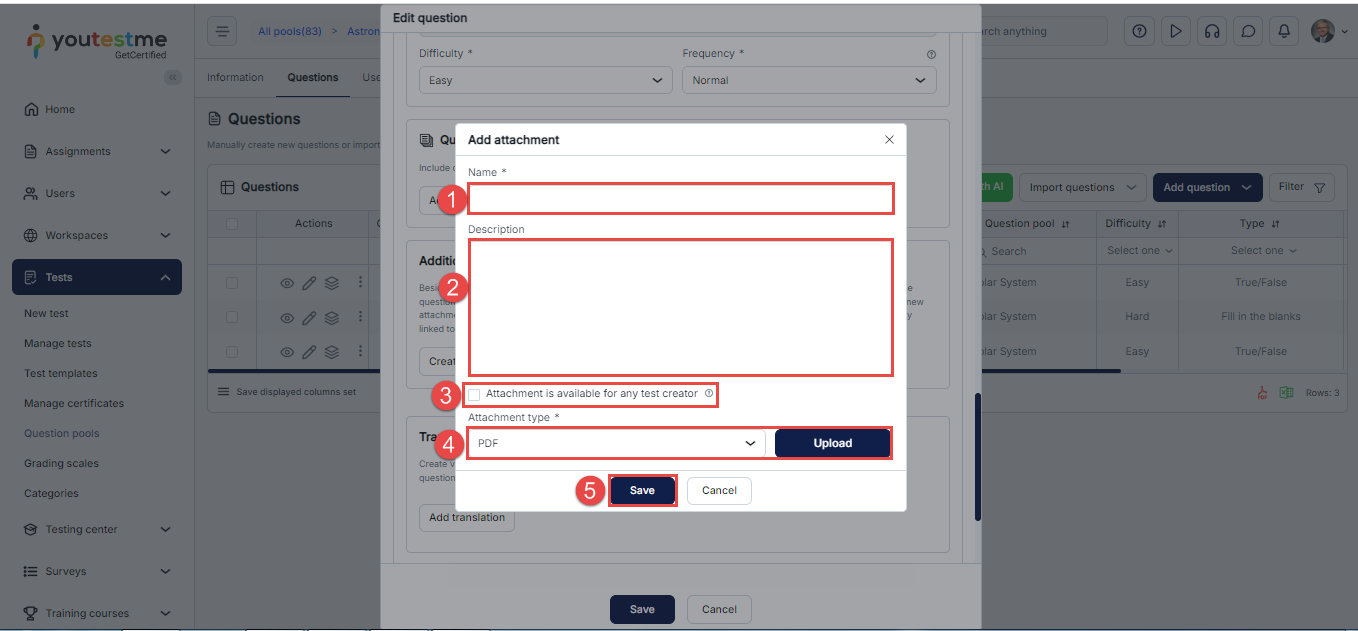The image size is (1358, 631).
Task: Click All pools(83) breadcrumb link
Action: [x=290, y=32]
